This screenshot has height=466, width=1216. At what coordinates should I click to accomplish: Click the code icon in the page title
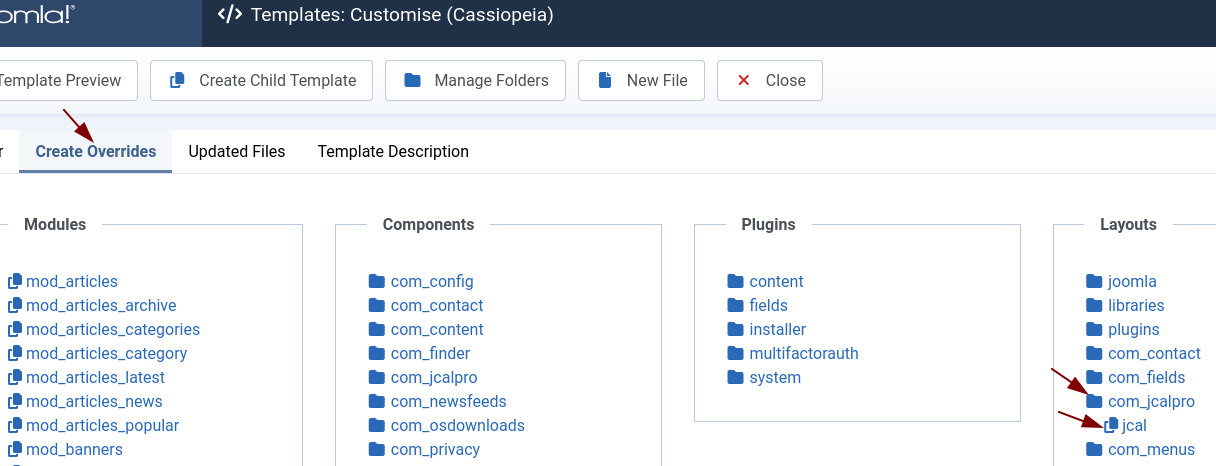(x=230, y=15)
